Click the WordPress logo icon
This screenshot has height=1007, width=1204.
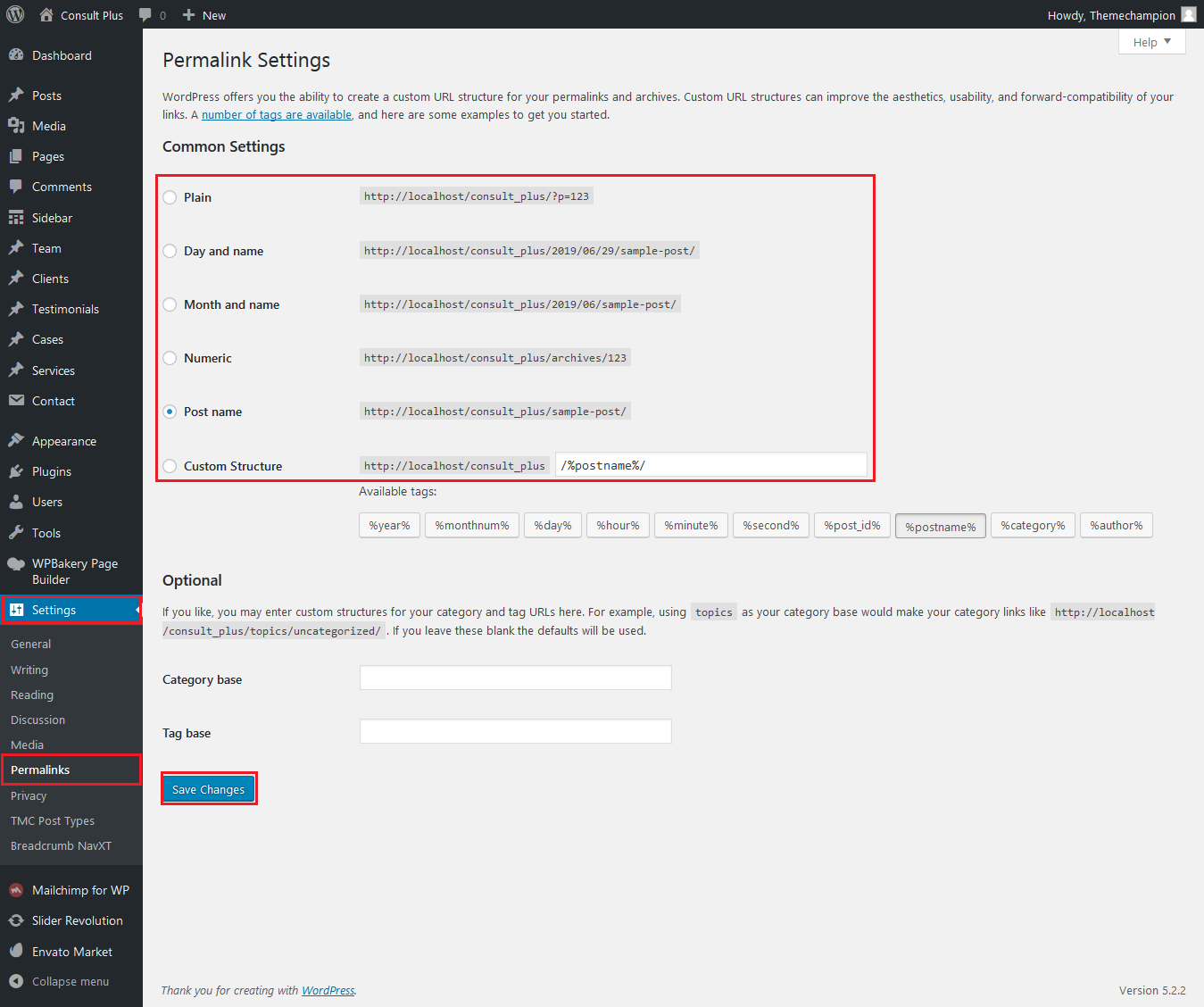[15, 14]
